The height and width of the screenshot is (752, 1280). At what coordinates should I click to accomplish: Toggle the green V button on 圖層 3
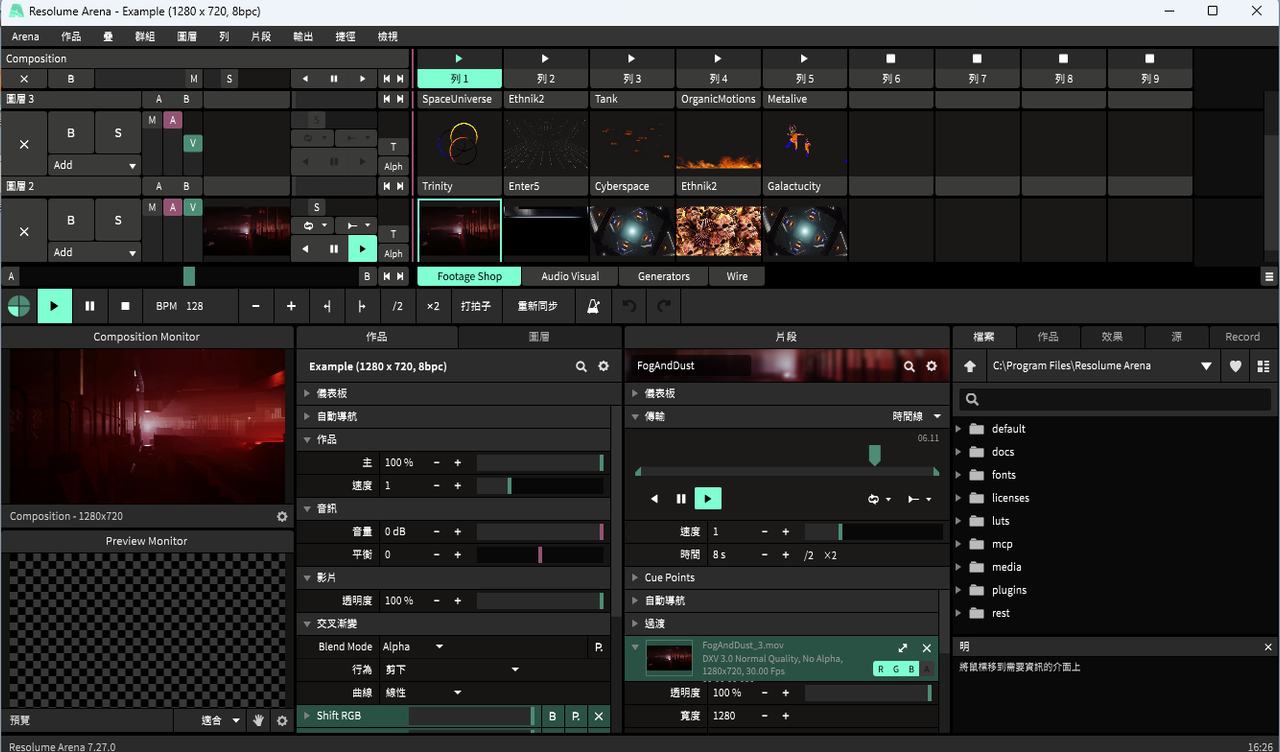(192, 144)
